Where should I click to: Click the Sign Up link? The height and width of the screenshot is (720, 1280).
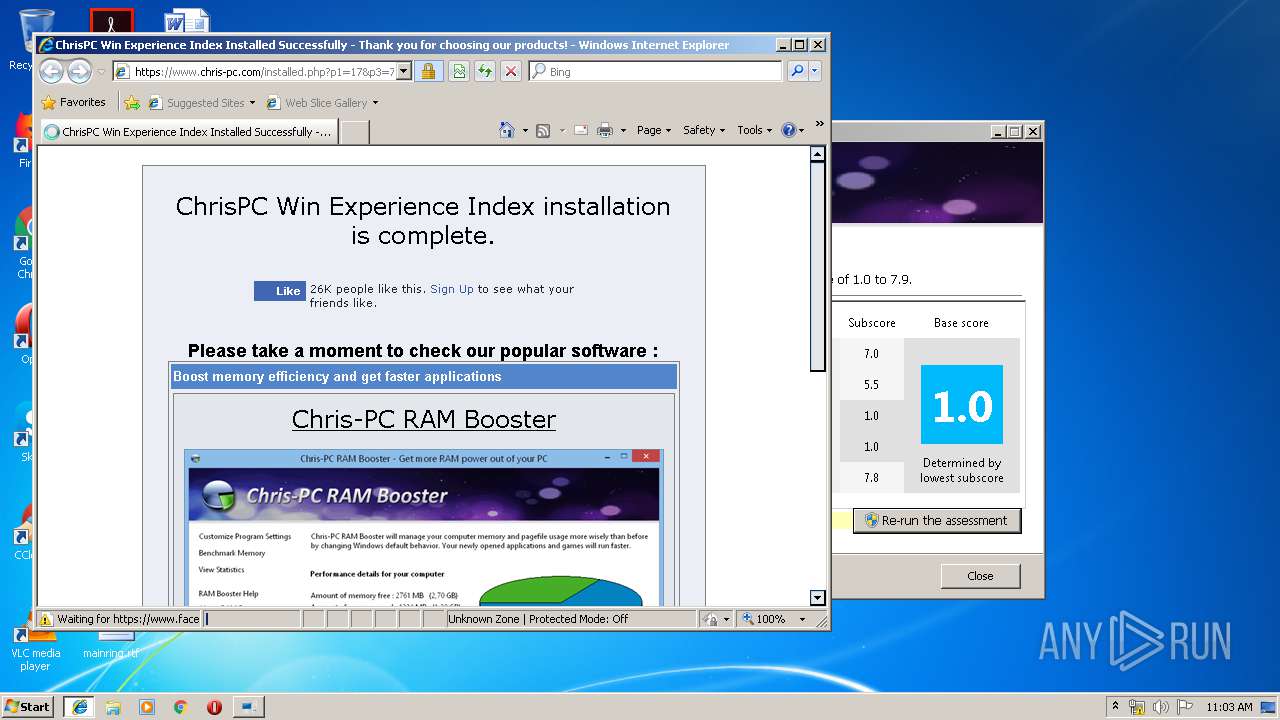pyautogui.click(x=452, y=289)
